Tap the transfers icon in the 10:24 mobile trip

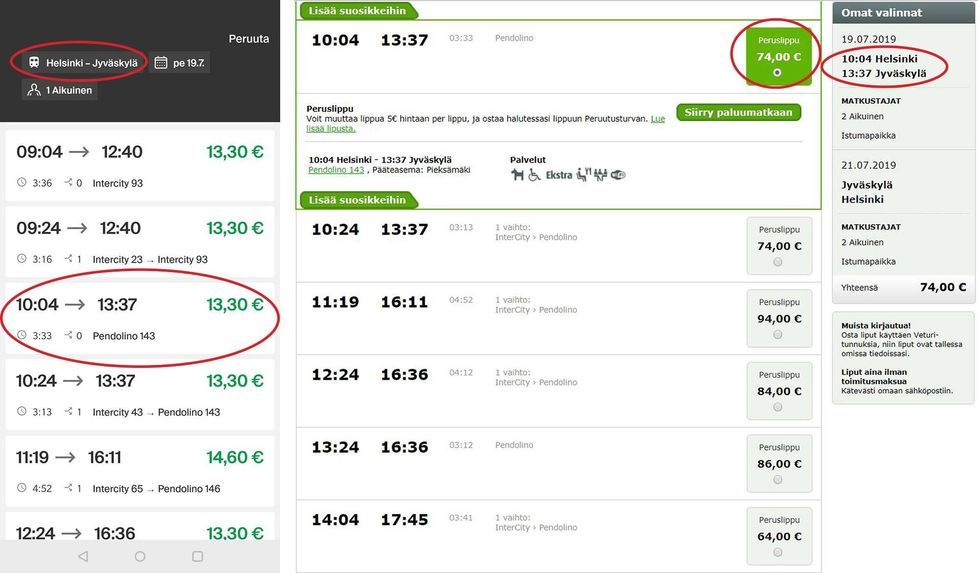(69, 412)
